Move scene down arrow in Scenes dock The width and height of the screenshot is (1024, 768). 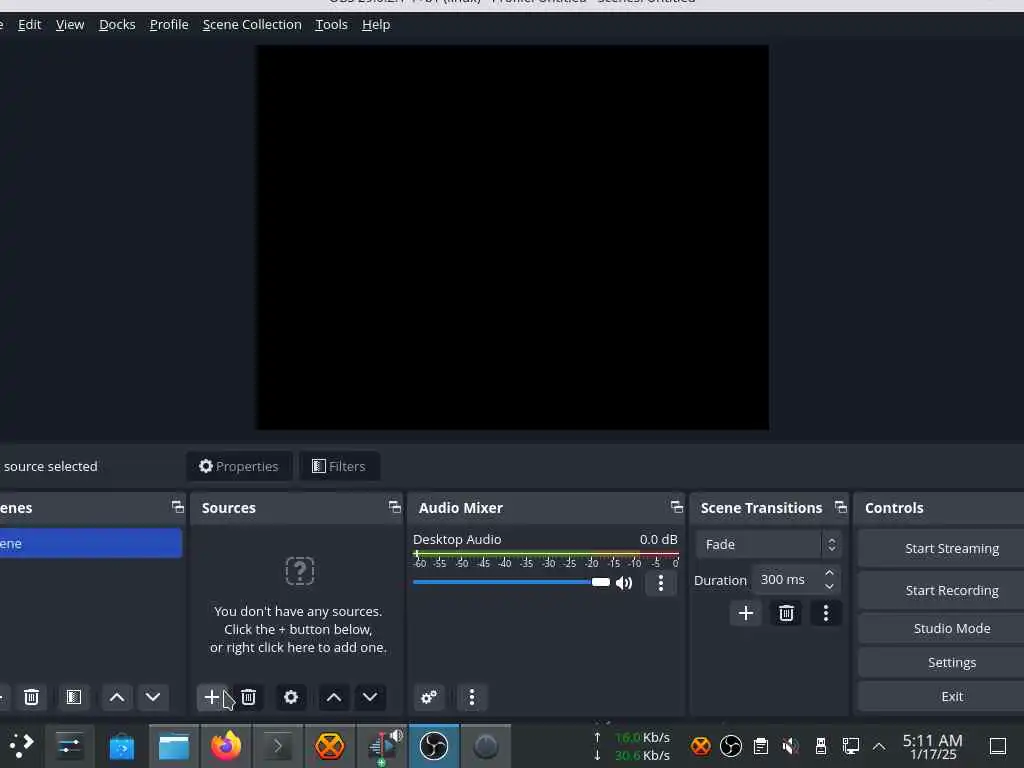pos(153,697)
